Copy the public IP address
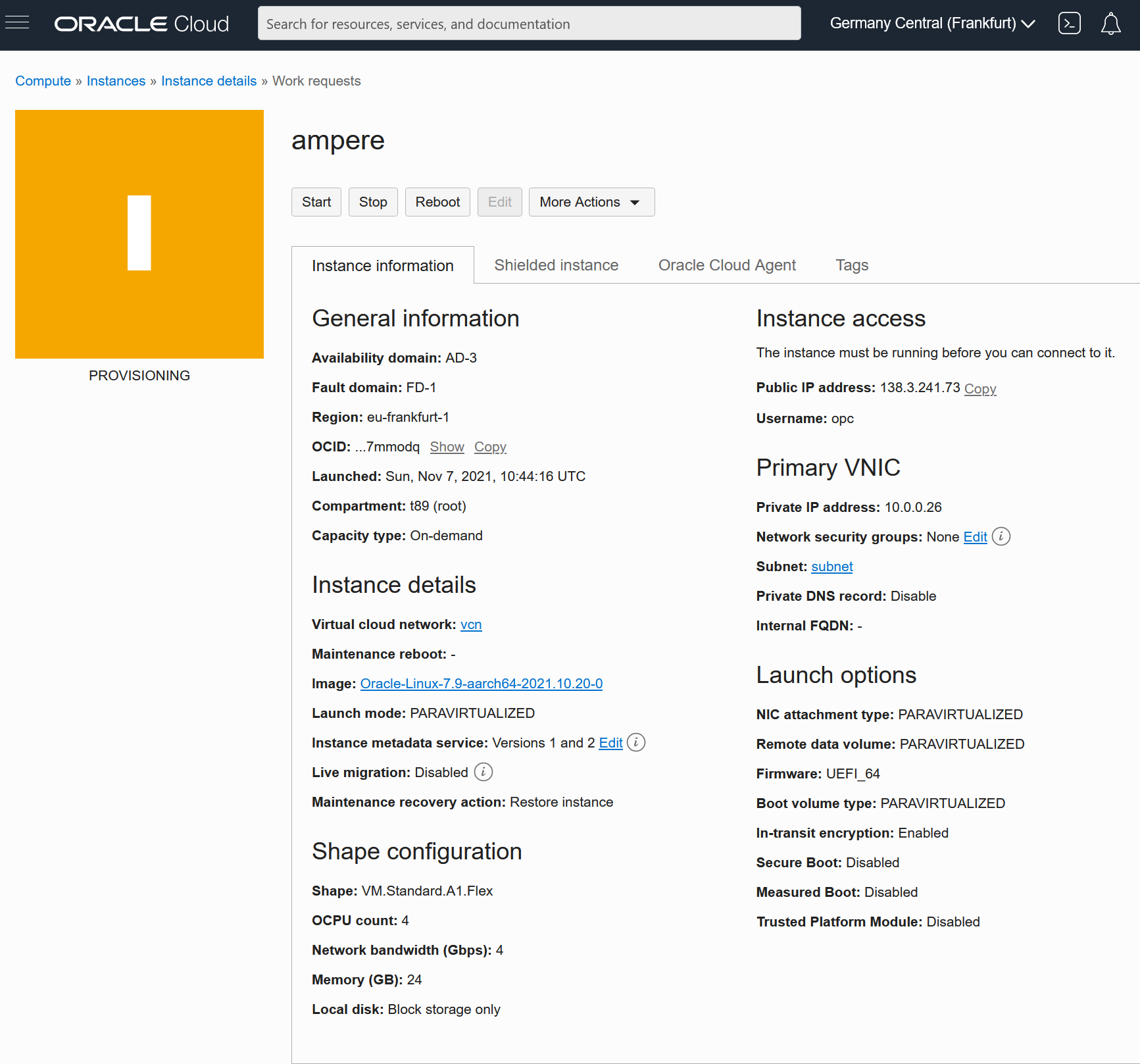 click(x=979, y=388)
